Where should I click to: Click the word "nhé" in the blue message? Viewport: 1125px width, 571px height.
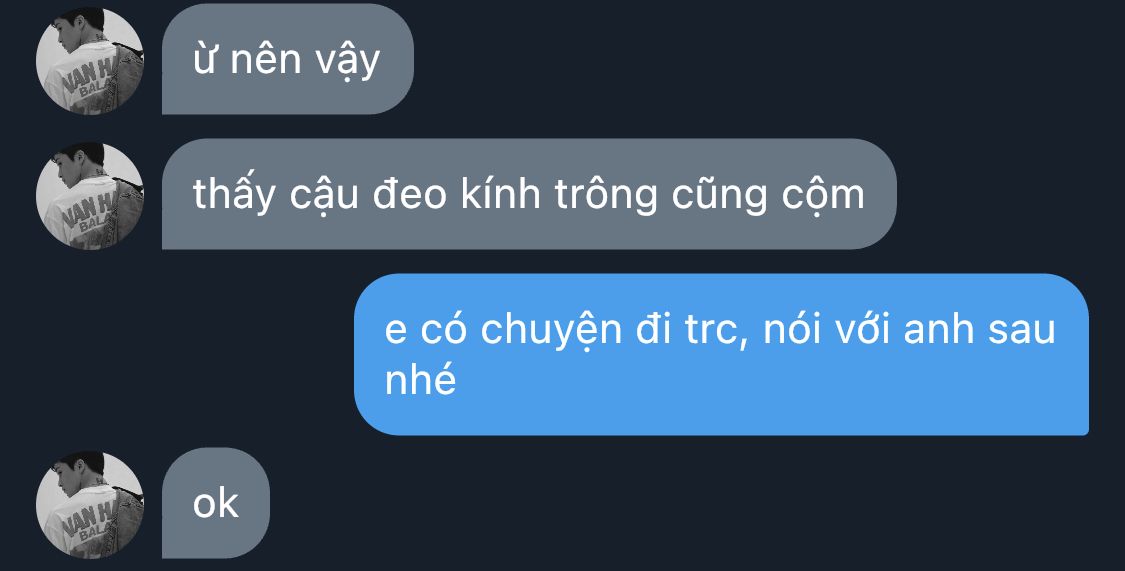[420, 378]
